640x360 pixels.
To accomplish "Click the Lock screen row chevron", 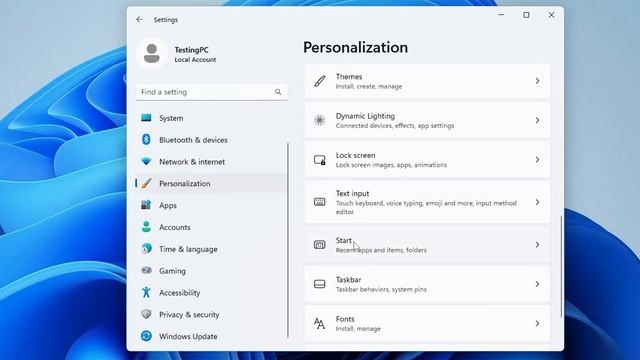I will tap(537, 160).
